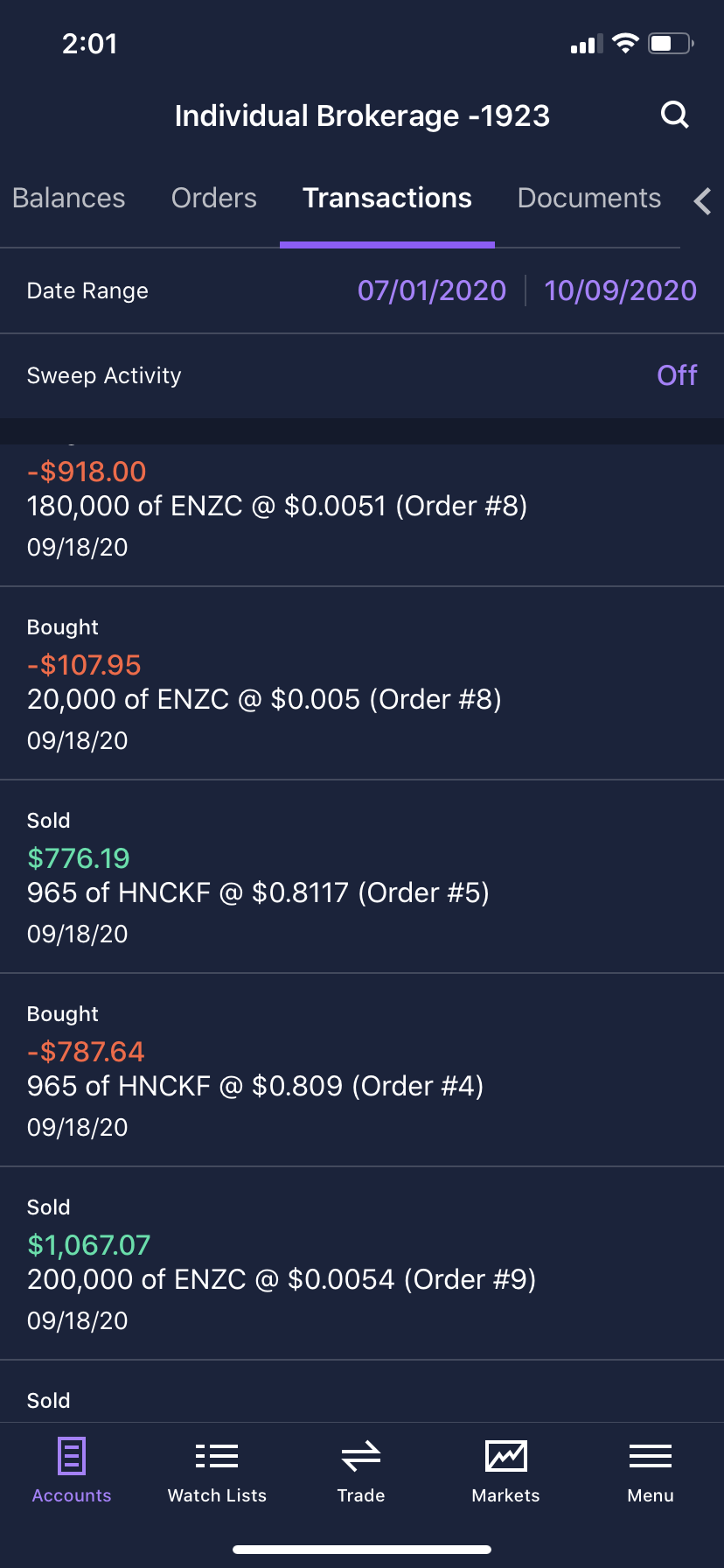Change end date 10/09/2020
Image resolution: width=724 pixels, height=1568 pixels.
click(x=620, y=290)
